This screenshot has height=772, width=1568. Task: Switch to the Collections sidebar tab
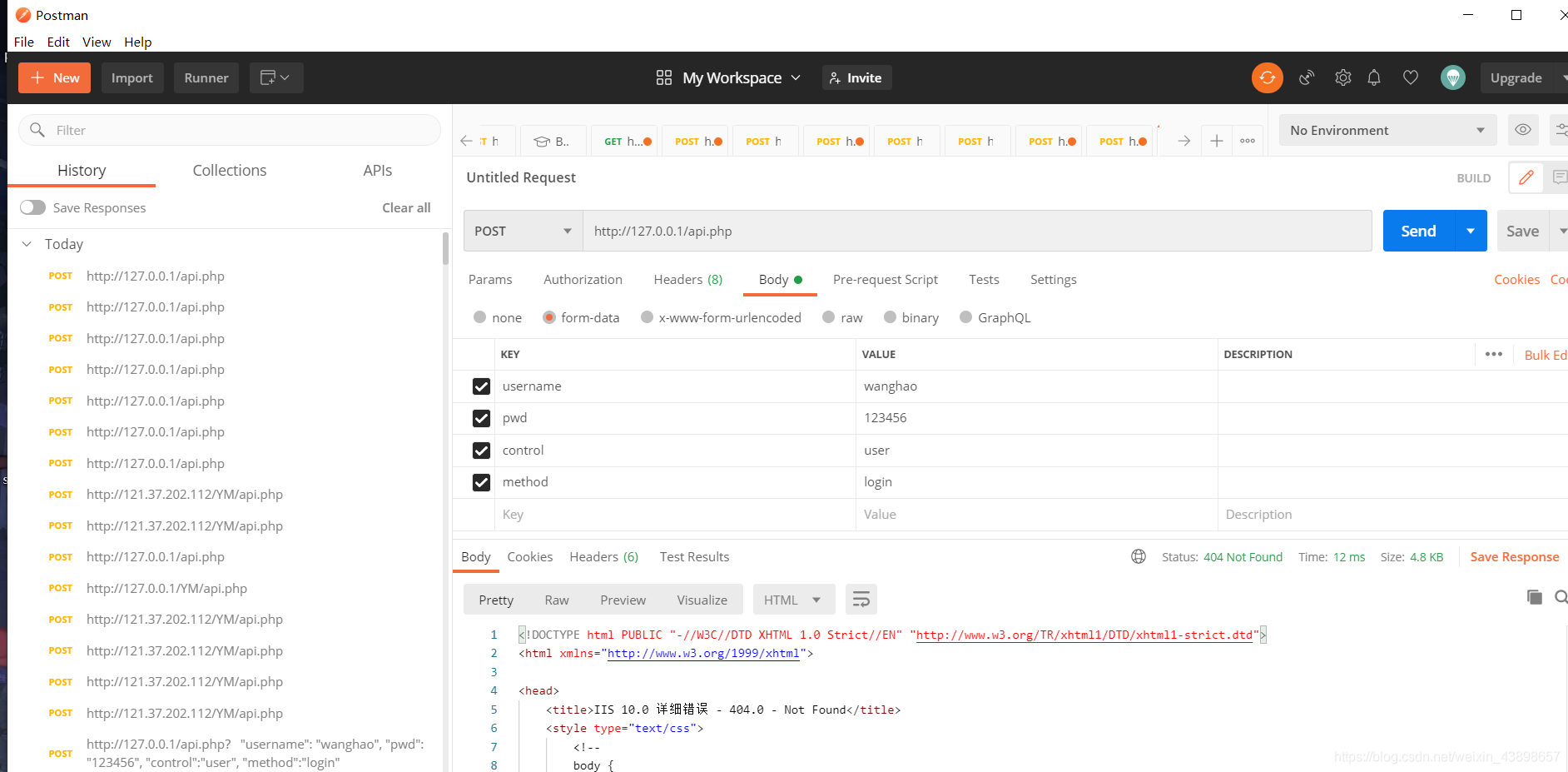pos(230,170)
